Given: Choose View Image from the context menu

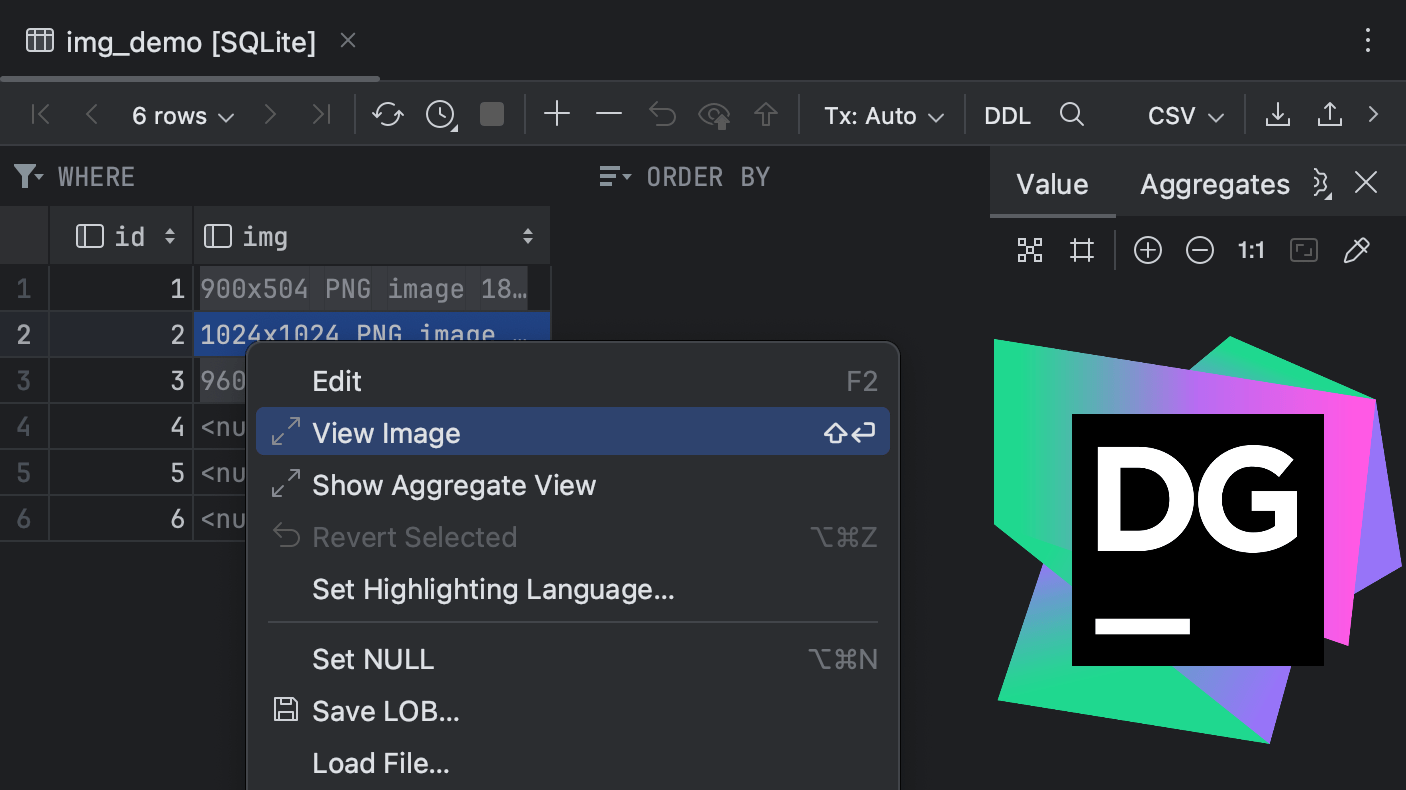Looking at the screenshot, I should click(387, 431).
